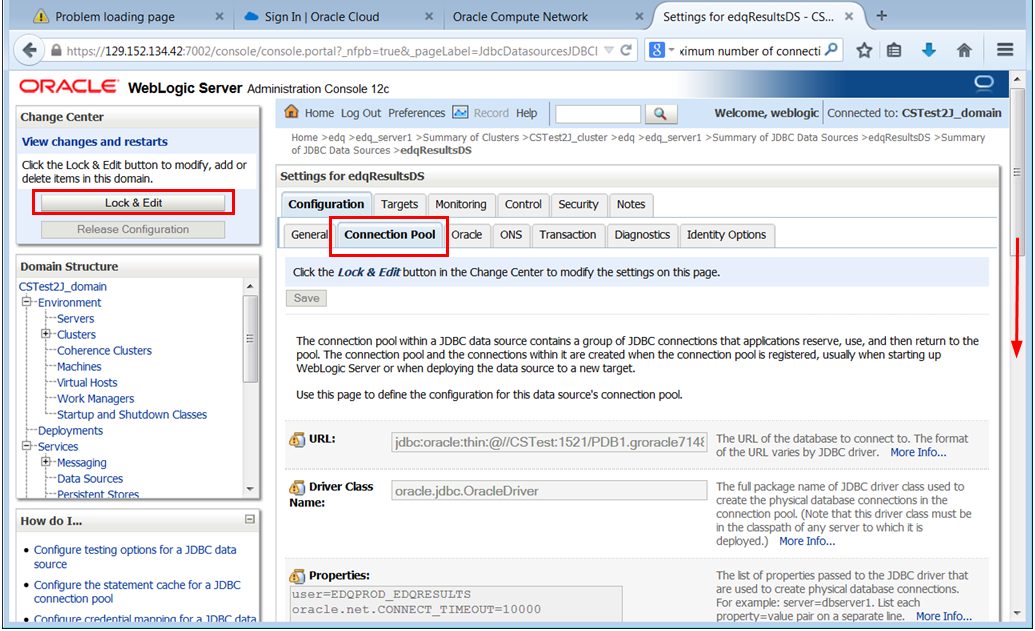Open the Control tab
This screenshot has height=631, width=1035.
click(523, 205)
